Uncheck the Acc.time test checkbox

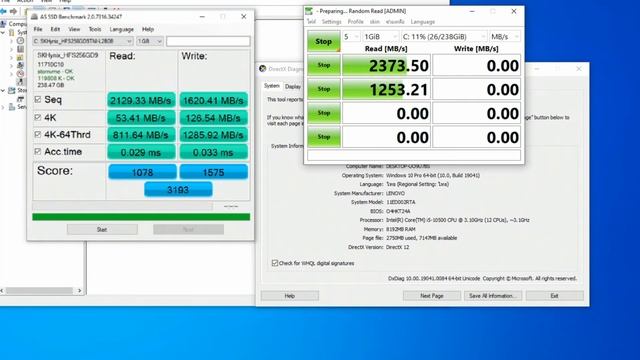pos(38,151)
